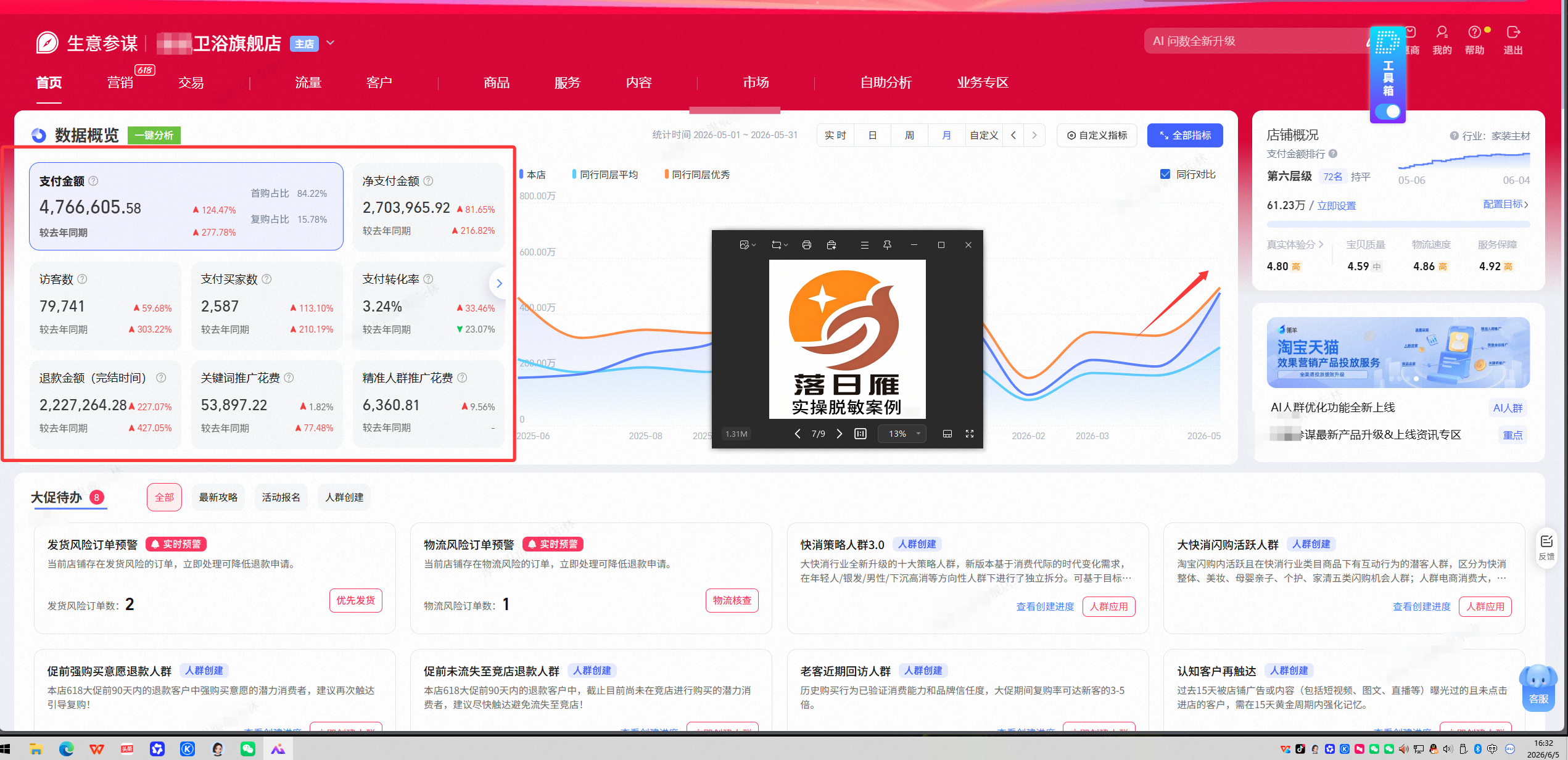Click the image edit icon in viewer window
1568x760 pixels.
pyautogui.click(x=745, y=245)
